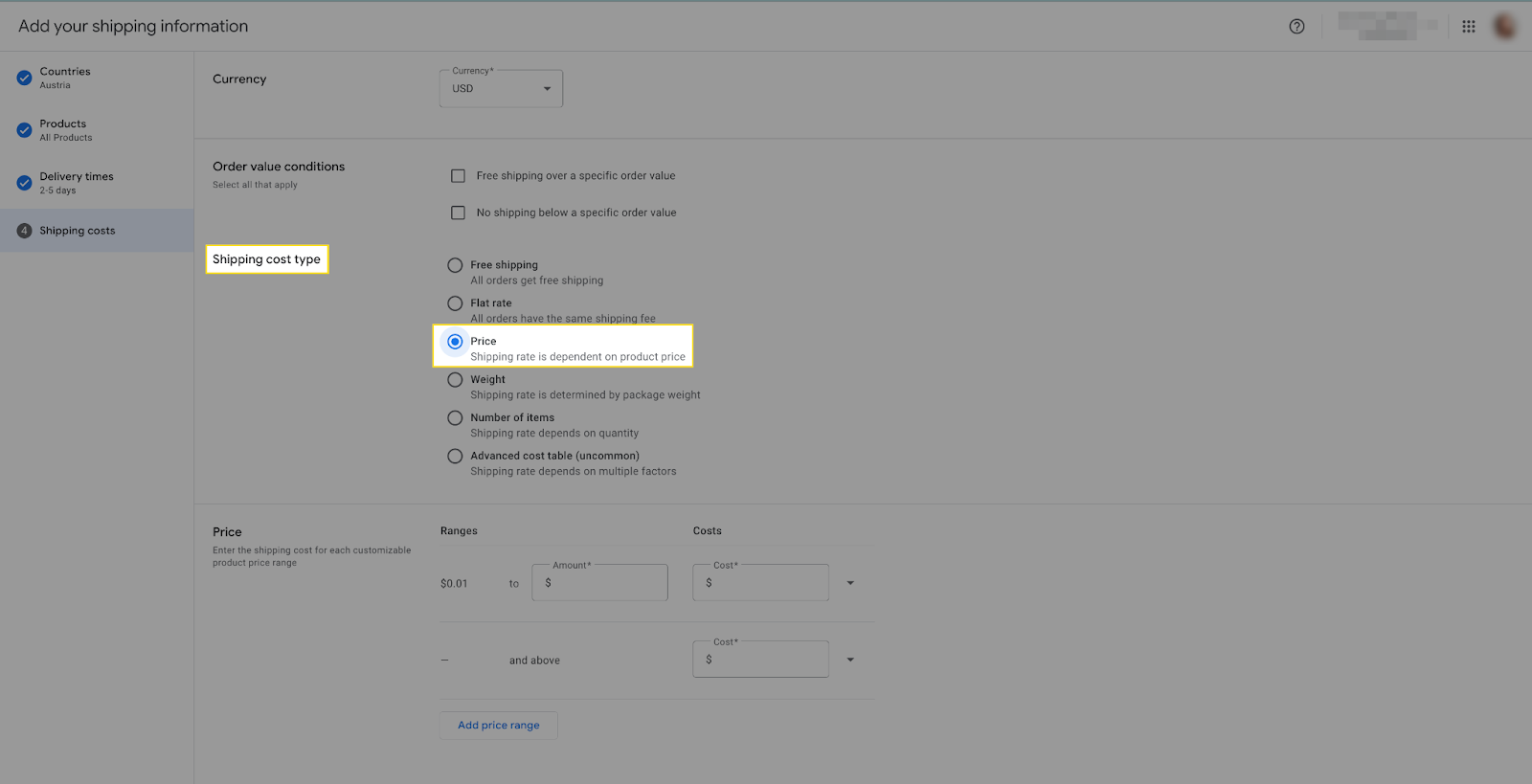Click the Add price range button
1532x784 pixels.
pos(498,726)
